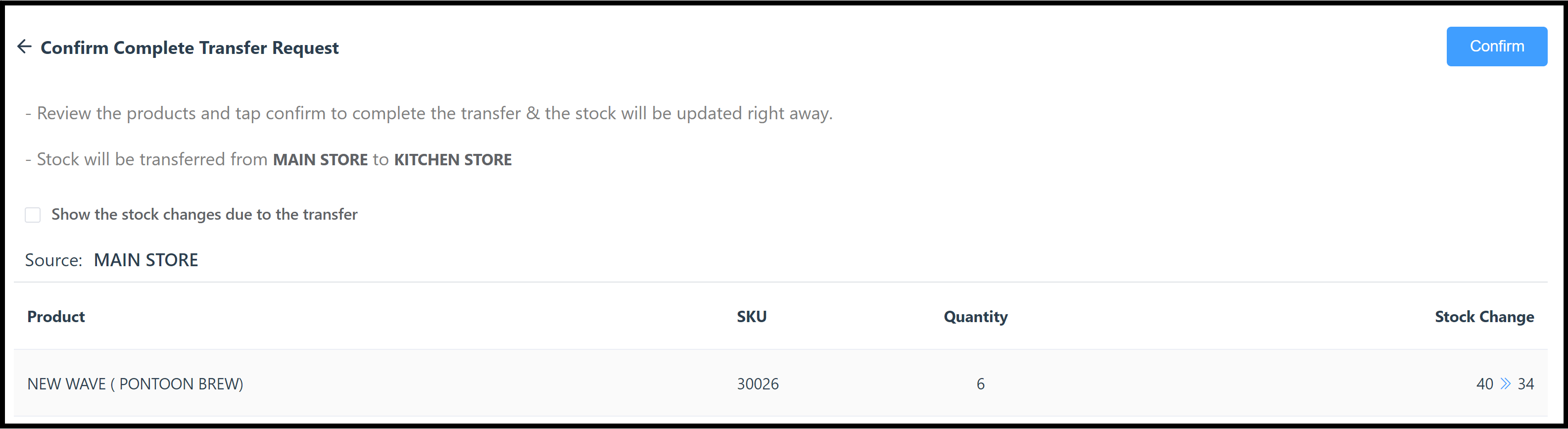Click the 'Source:' label
The image size is (1568, 429).
coord(53,260)
